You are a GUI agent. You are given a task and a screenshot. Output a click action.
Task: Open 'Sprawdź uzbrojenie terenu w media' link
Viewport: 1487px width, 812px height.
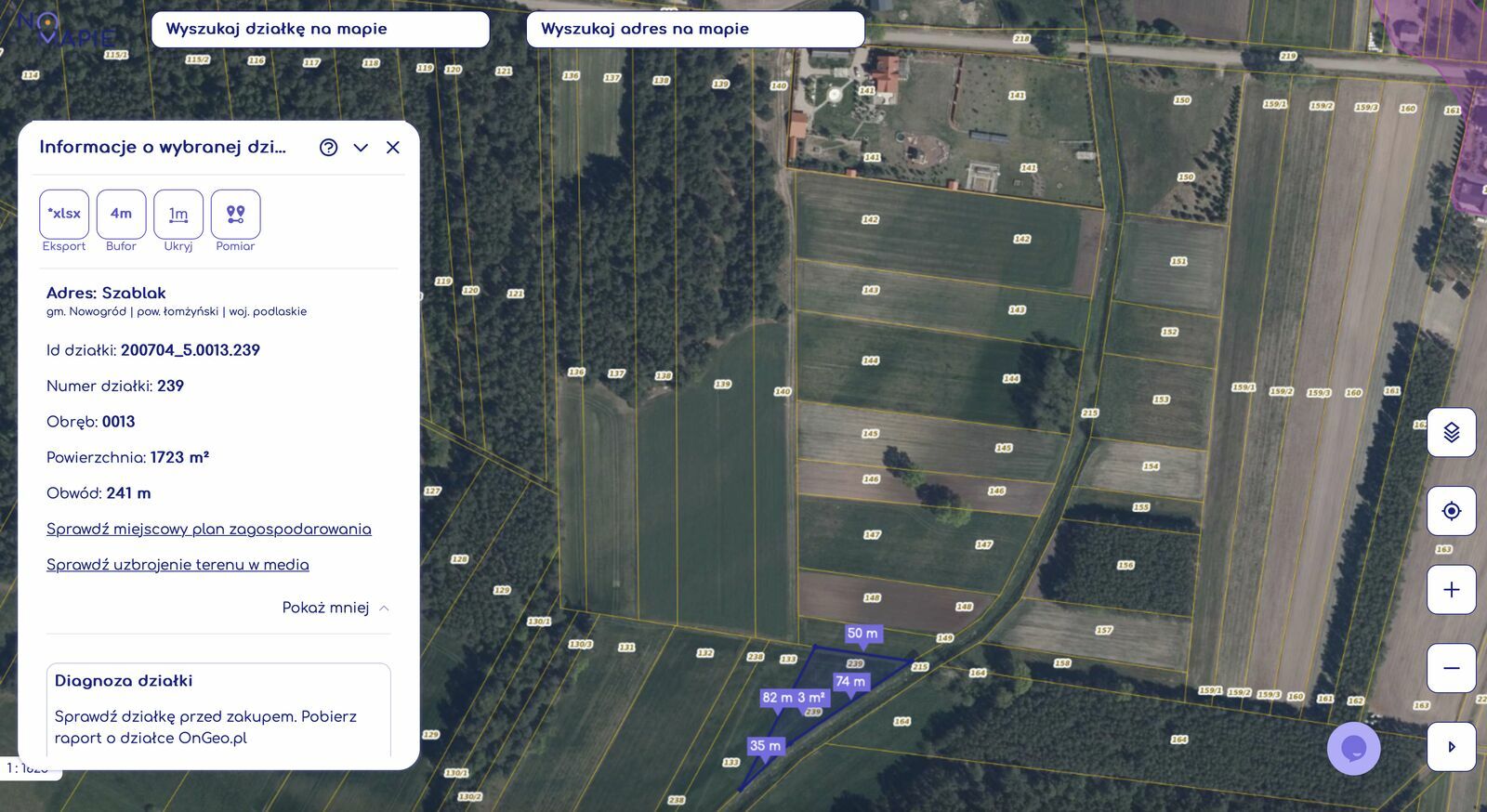[178, 565]
